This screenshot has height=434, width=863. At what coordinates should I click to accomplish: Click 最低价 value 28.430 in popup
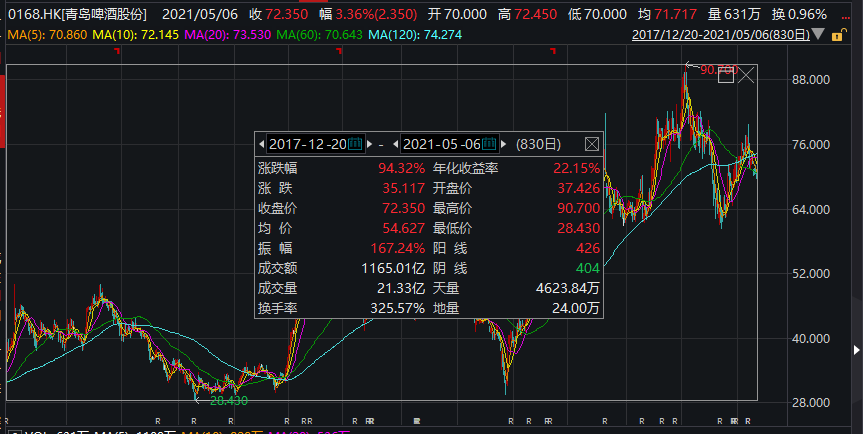[578, 228]
